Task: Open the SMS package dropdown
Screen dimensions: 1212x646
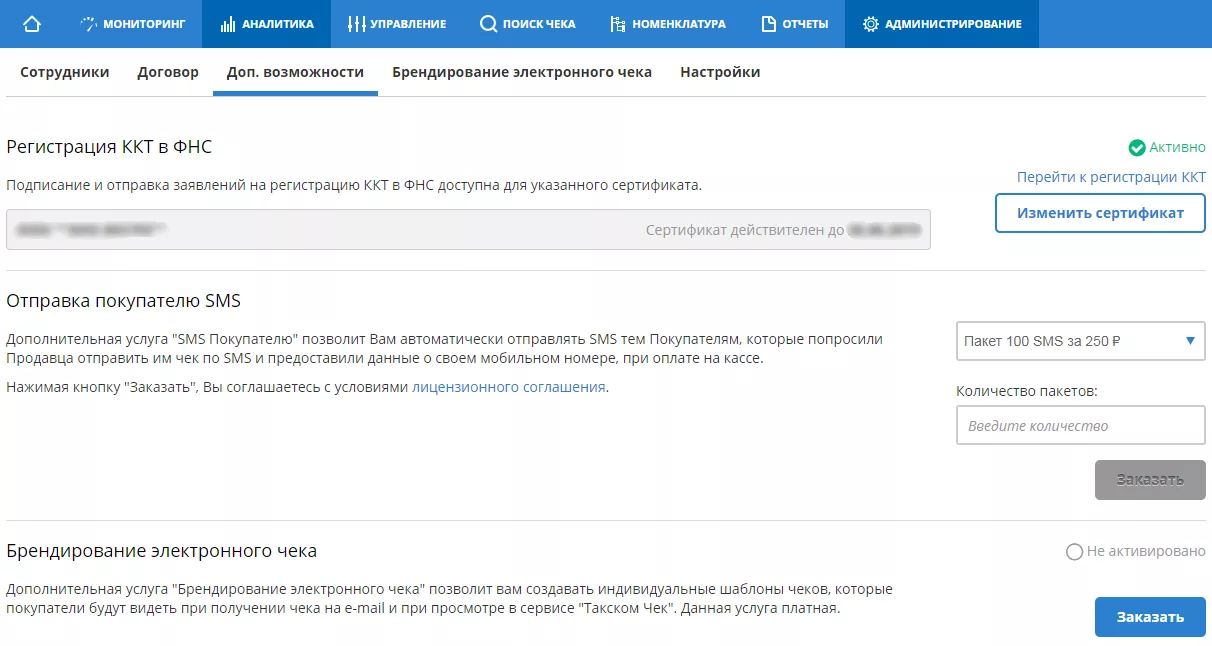Action: (x=1080, y=341)
